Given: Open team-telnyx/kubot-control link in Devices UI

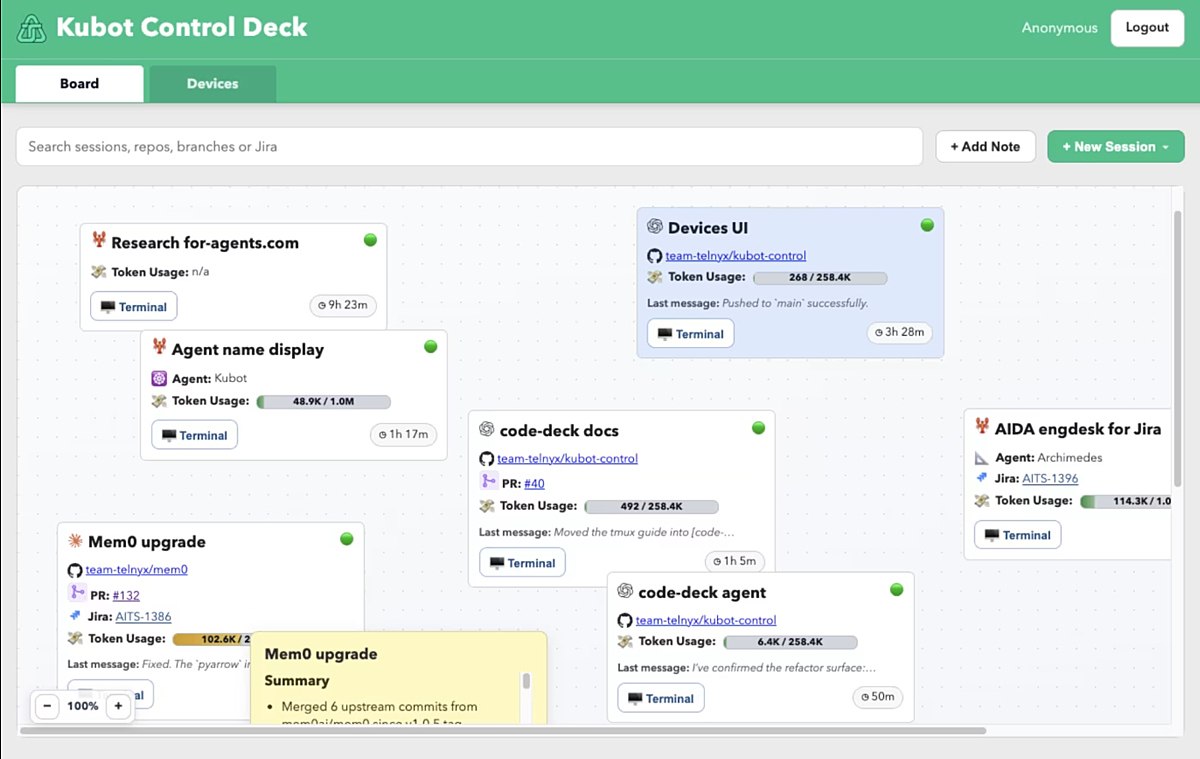Looking at the screenshot, I should pyautogui.click(x=736, y=255).
